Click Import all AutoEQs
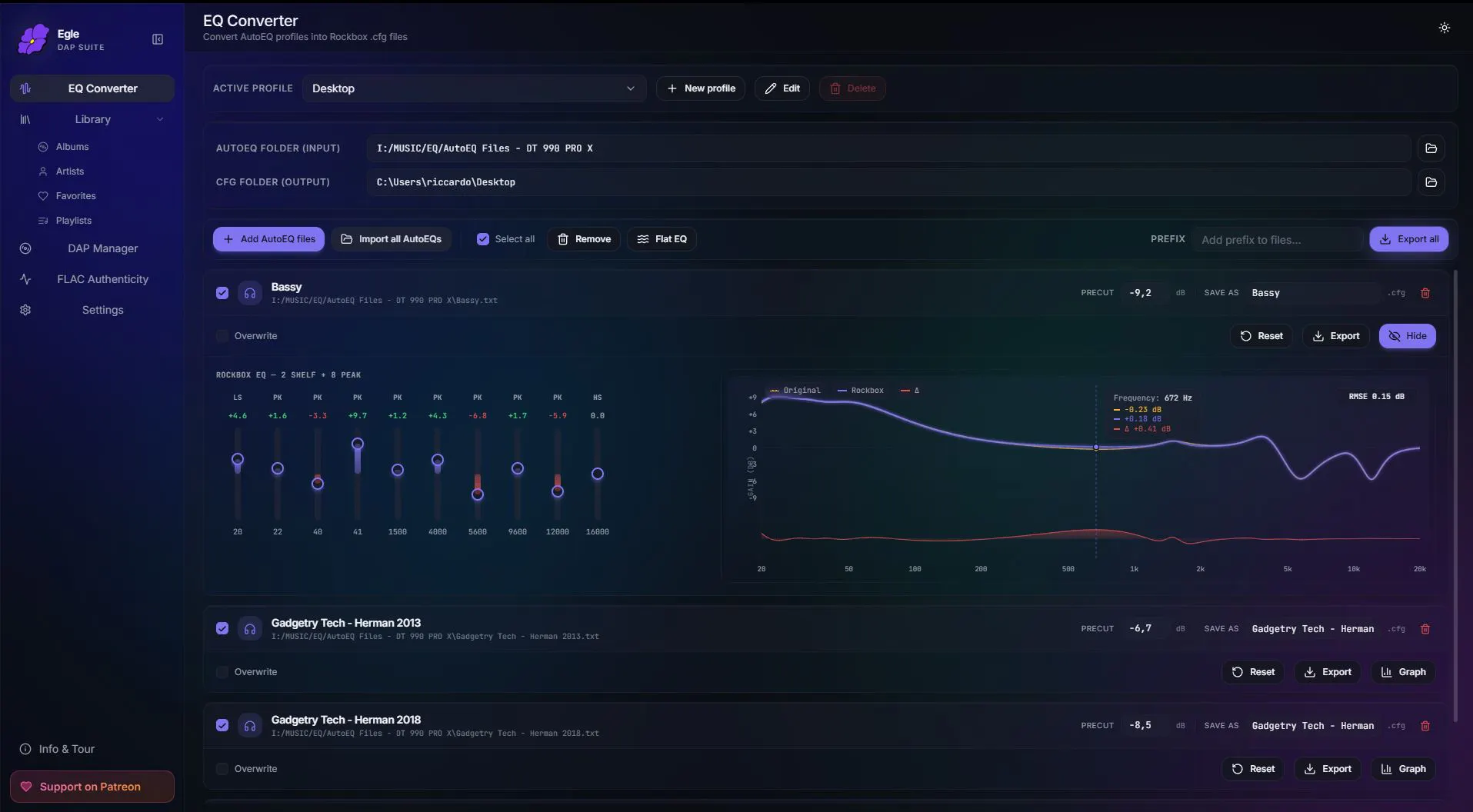Image resolution: width=1473 pixels, height=812 pixels. 392,239
